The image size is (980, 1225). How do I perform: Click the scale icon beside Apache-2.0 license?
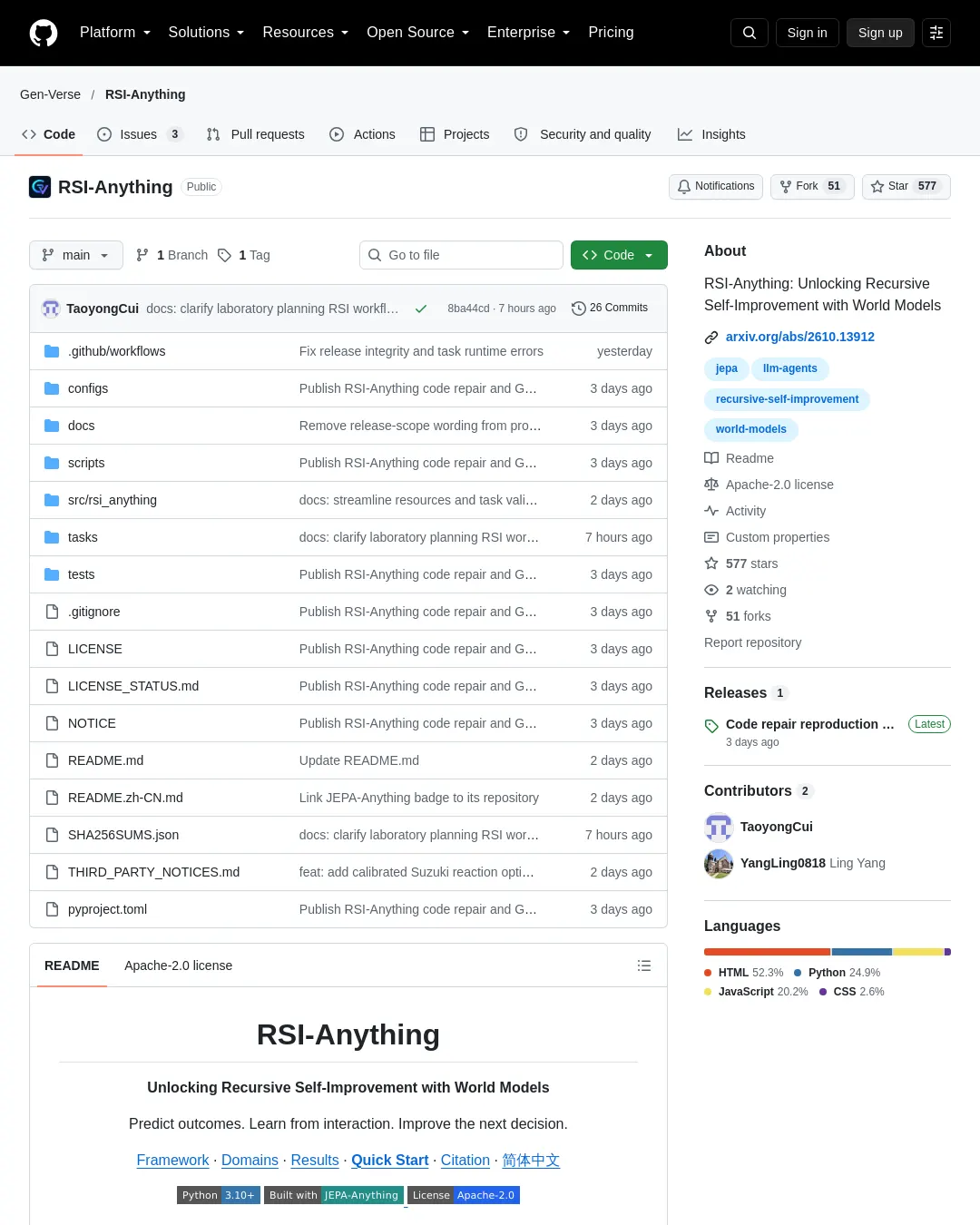pos(711,485)
